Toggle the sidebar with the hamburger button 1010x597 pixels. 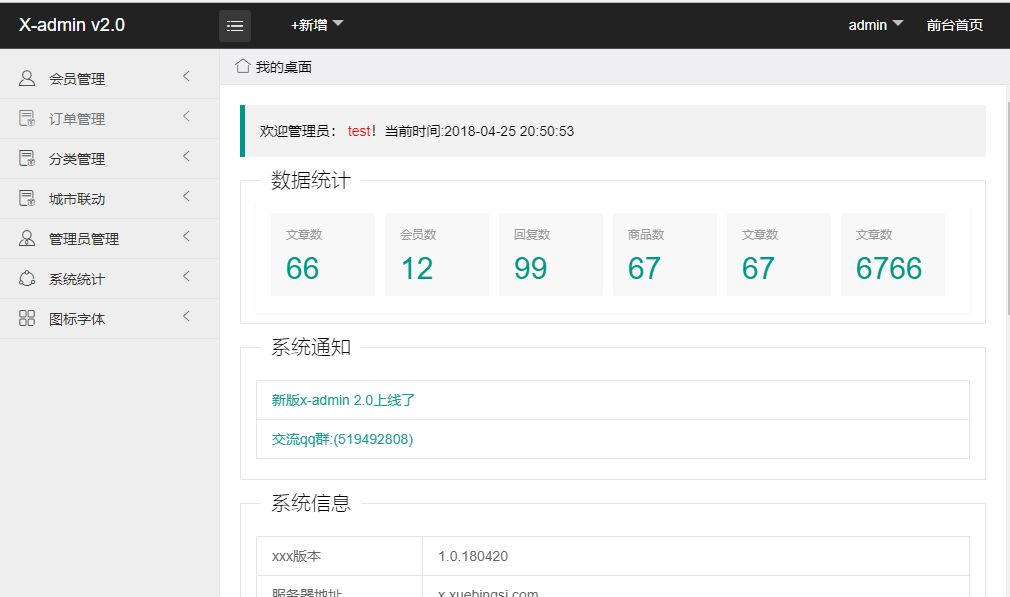pyautogui.click(x=235, y=25)
